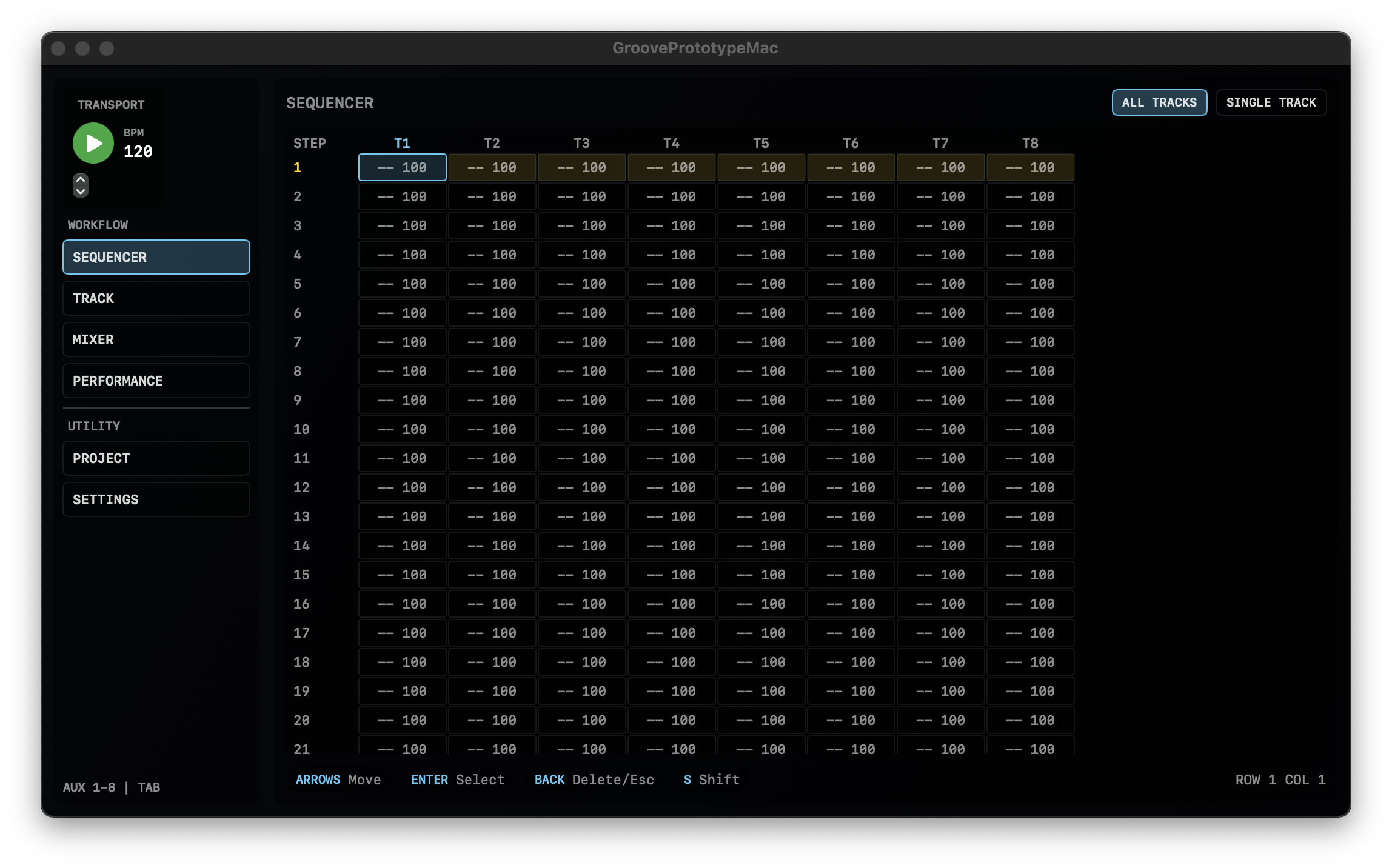Open the Track workflow page
The height and width of the screenshot is (868, 1392).
click(x=156, y=298)
